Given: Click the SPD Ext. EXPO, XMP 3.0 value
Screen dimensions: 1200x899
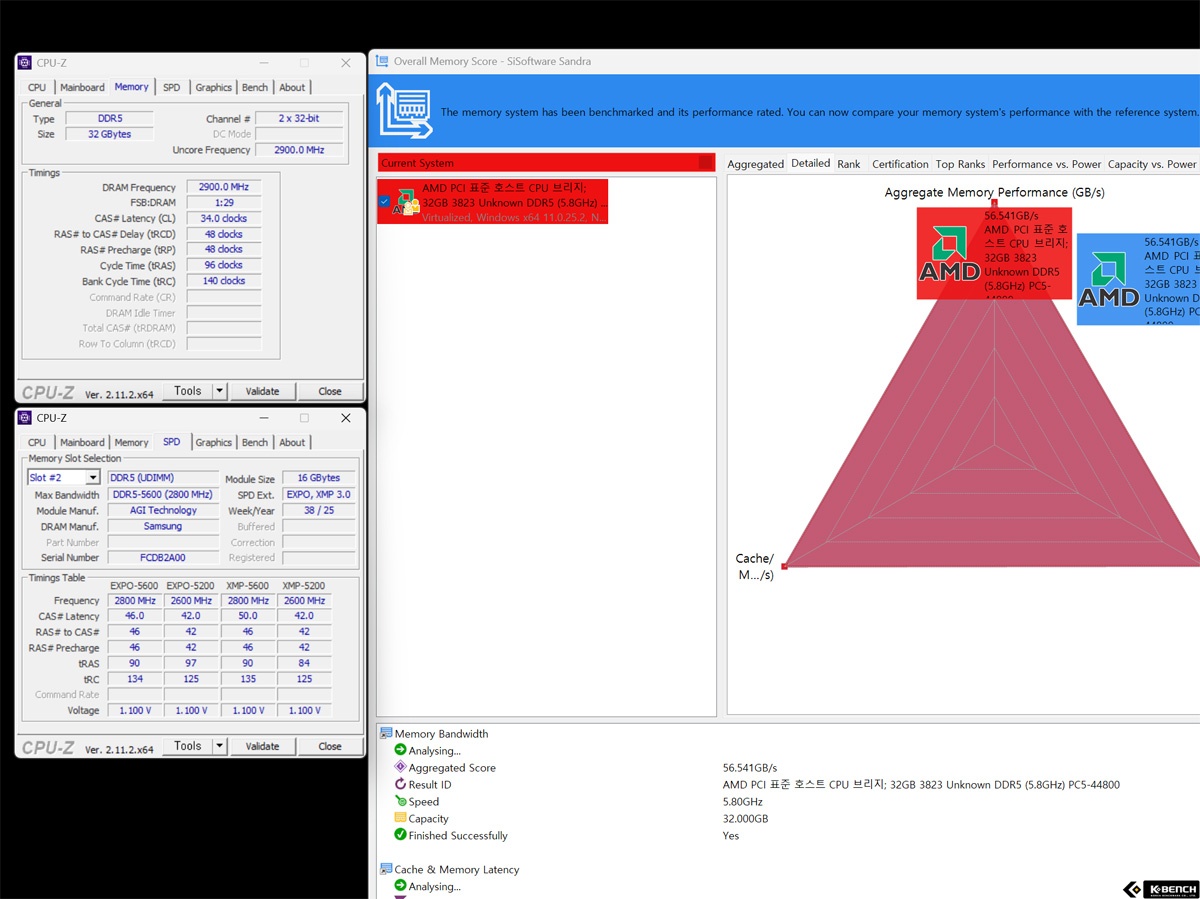Looking at the screenshot, I should coord(319,494).
